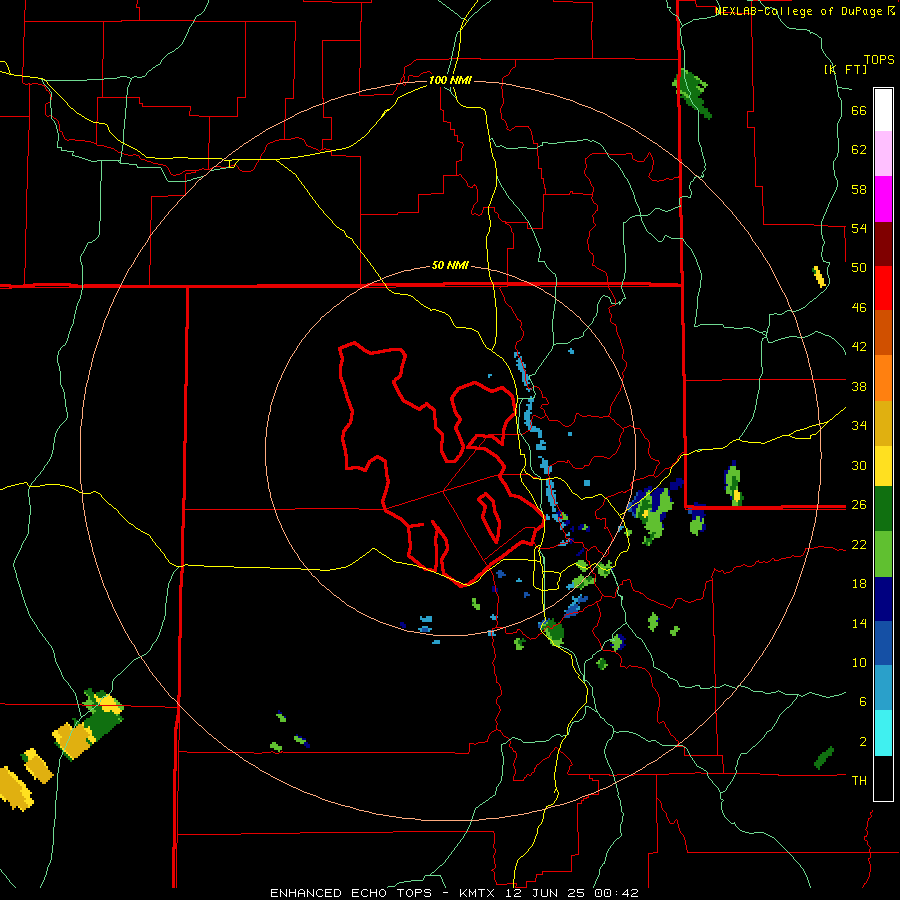Select the dark orange legend color band

point(883,332)
